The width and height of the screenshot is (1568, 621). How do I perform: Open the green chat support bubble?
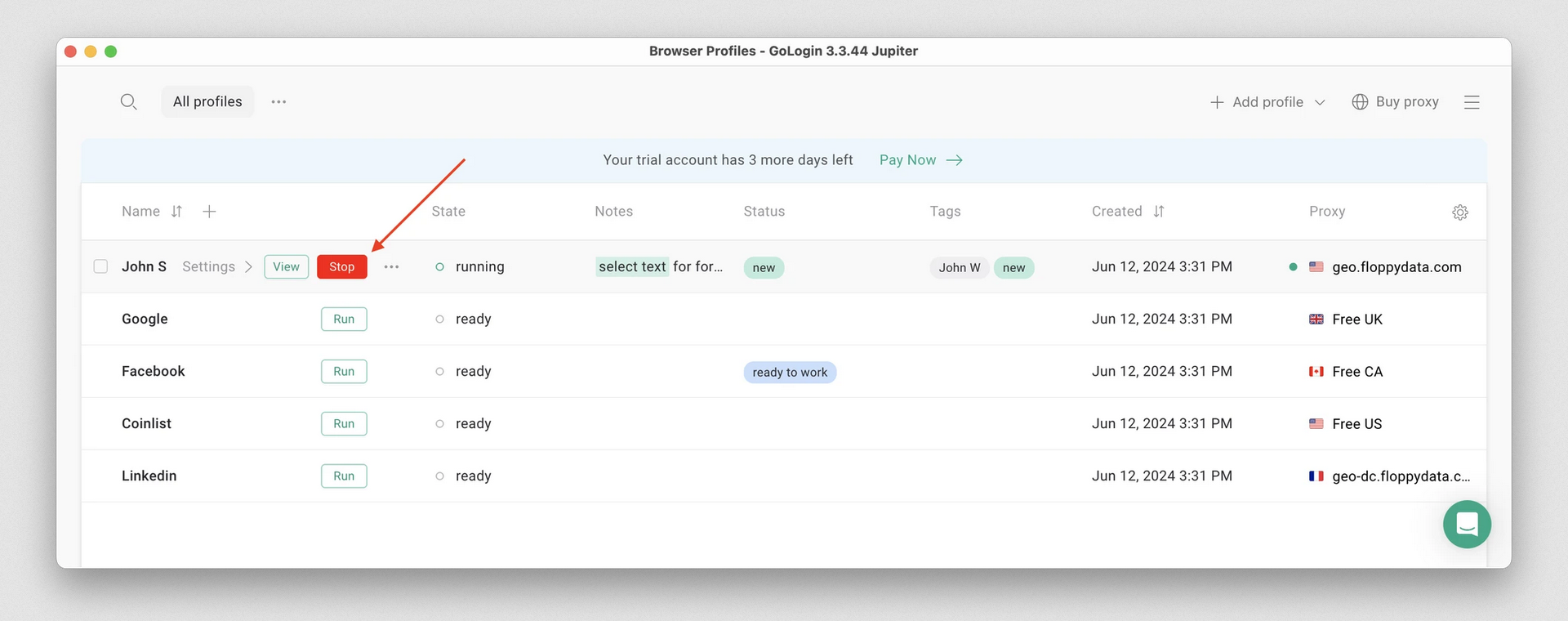(1467, 525)
